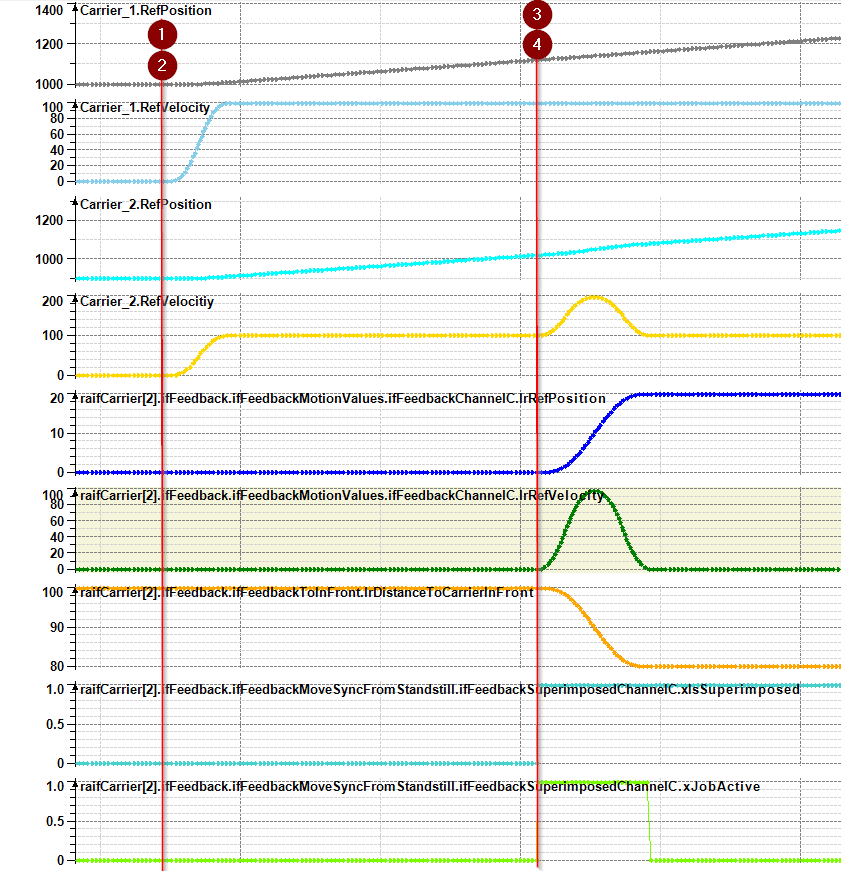Viewport: 841px width, 871px height.
Task: Click the ChannelC lrRefVelocity trace label
Action: coord(342,494)
